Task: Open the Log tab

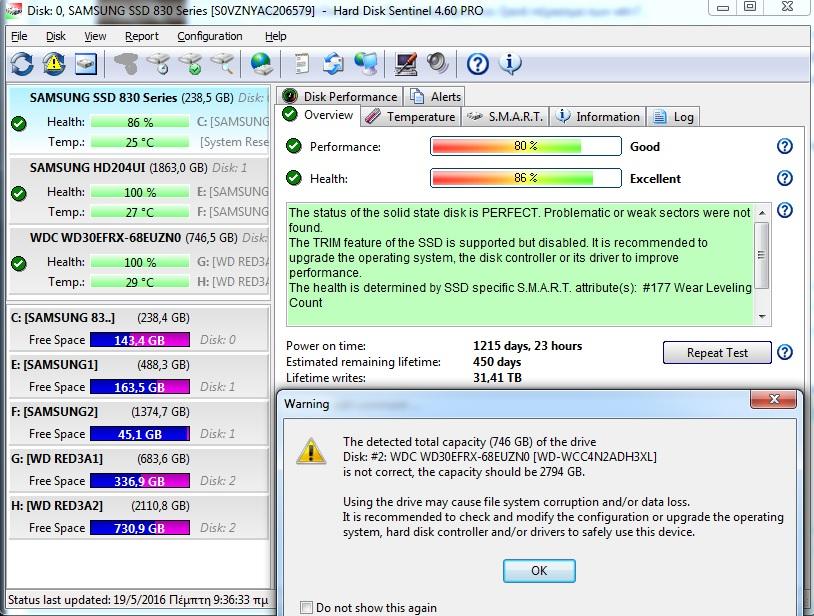Action: pyautogui.click(x=673, y=117)
